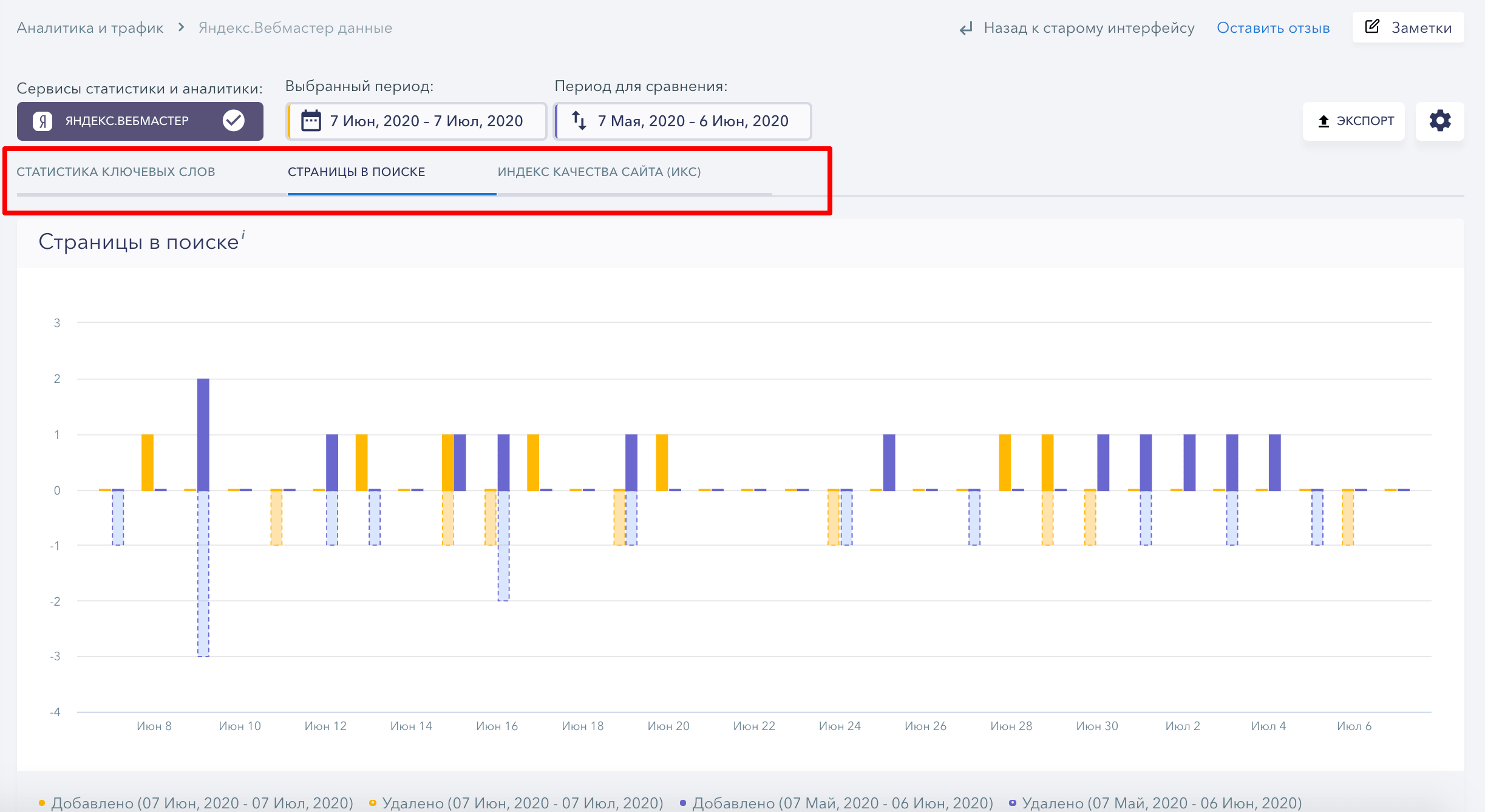The height and width of the screenshot is (812, 1485).
Task: Click the Июл 6 axis label
Action: click(x=1354, y=726)
